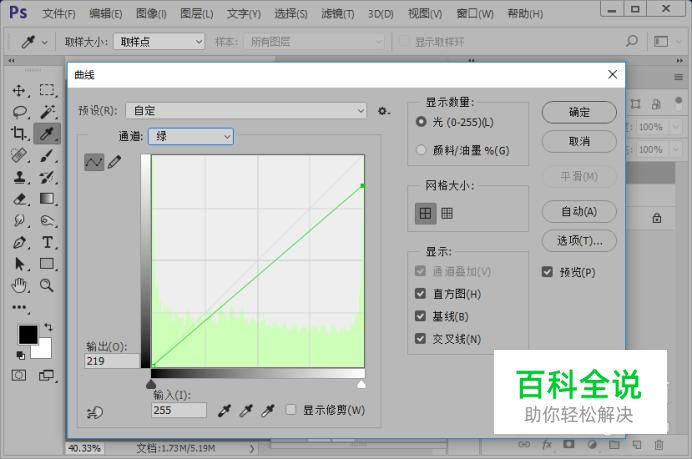Choose edit points curve mode
692x459 pixels.
point(94,162)
